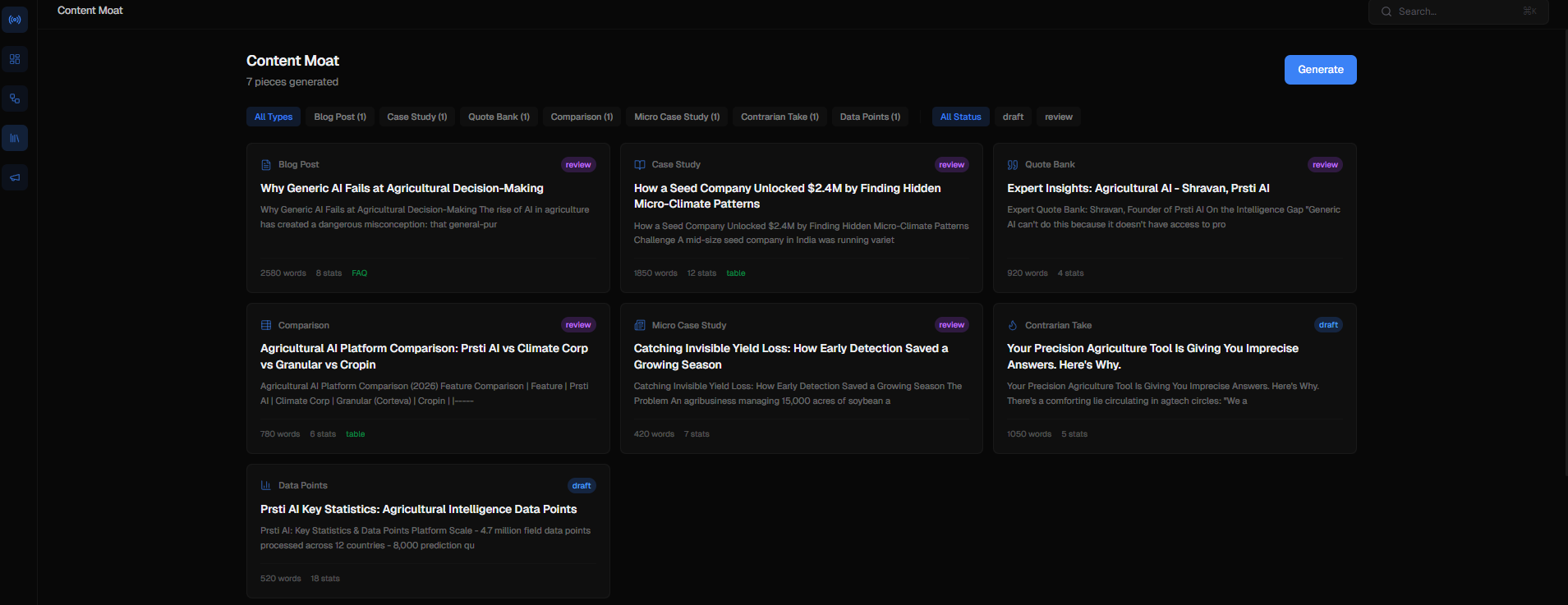Click '1050 words' on Contrarian Take card
This screenshot has width=1568, height=605.
click(x=1029, y=434)
